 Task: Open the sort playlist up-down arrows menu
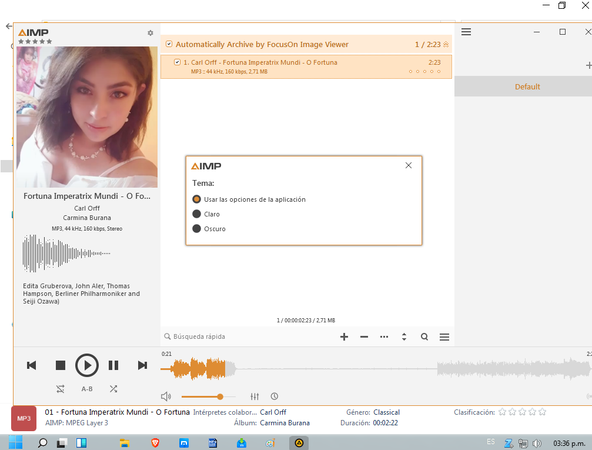point(404,337)
